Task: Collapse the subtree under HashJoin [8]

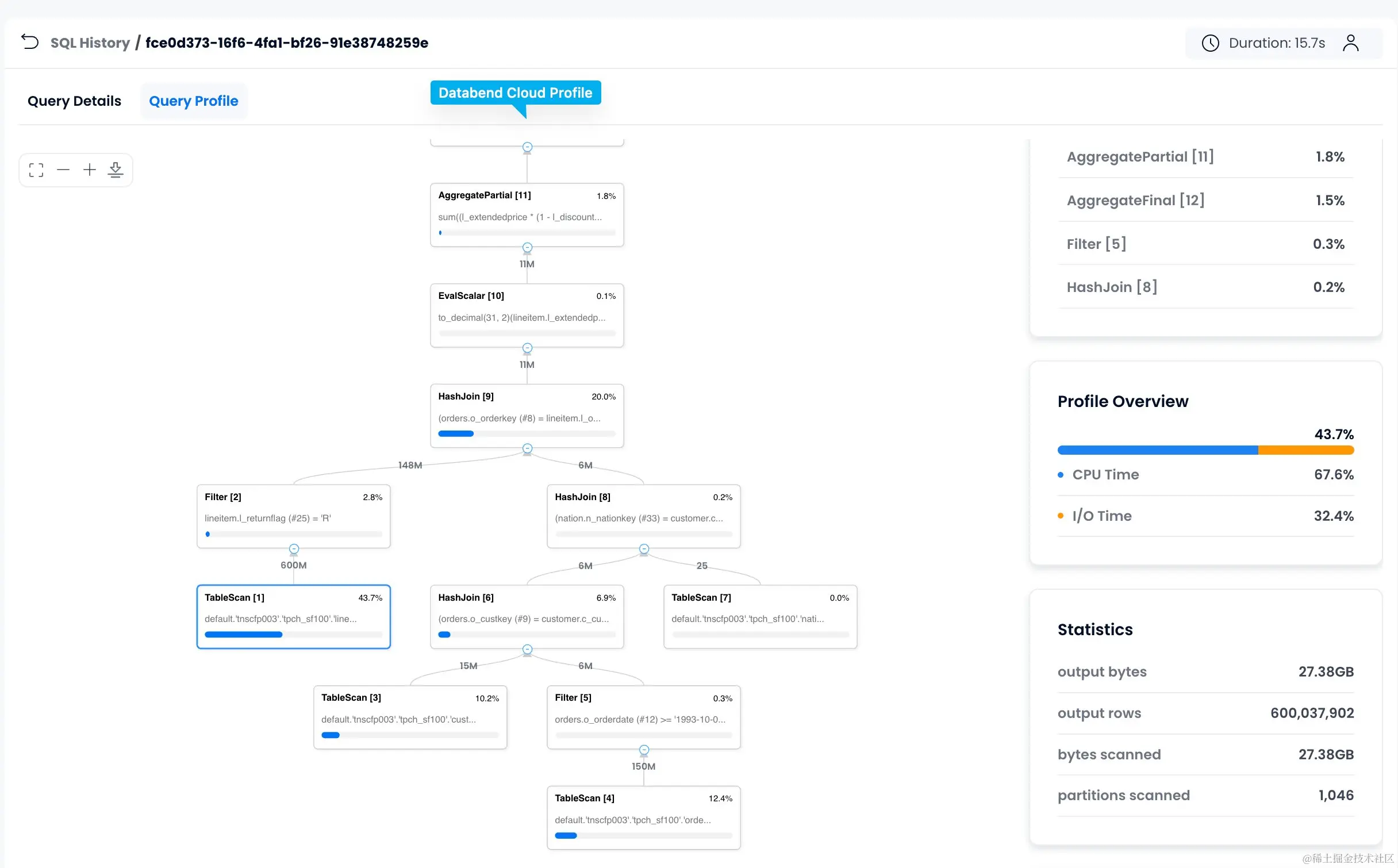Action: (644, 549)
